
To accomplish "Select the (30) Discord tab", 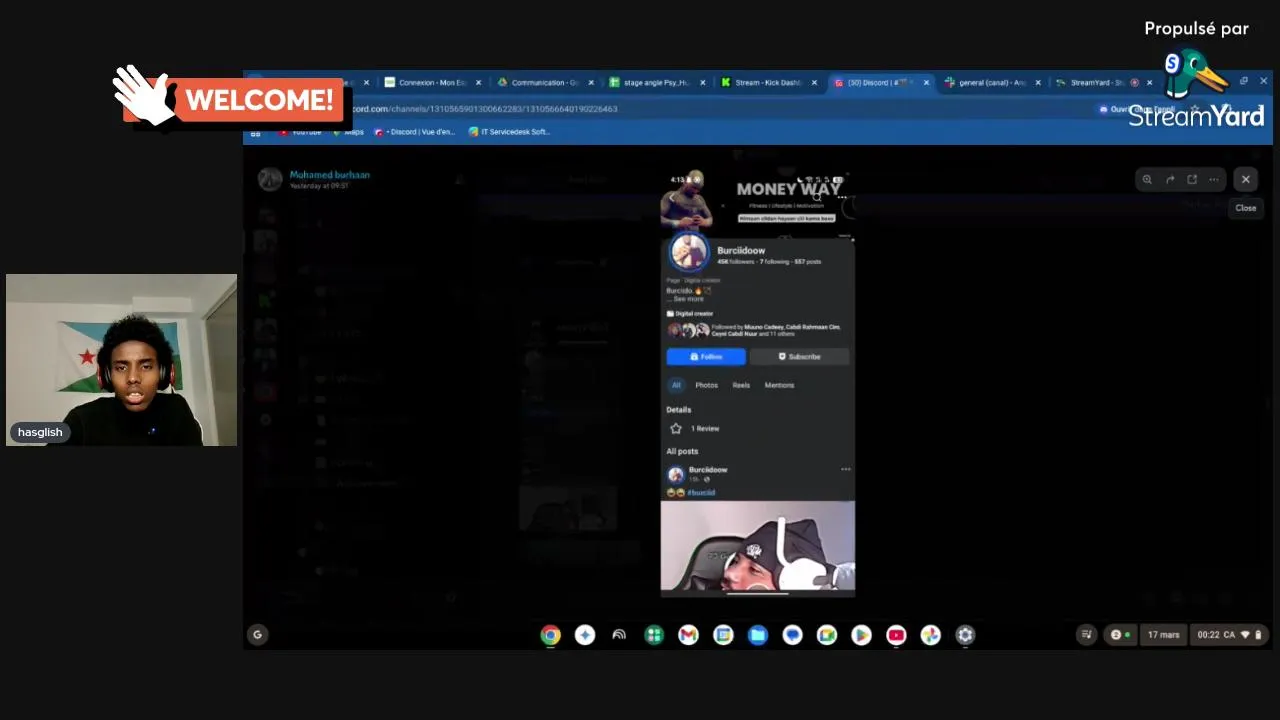I will coord(880,83).
